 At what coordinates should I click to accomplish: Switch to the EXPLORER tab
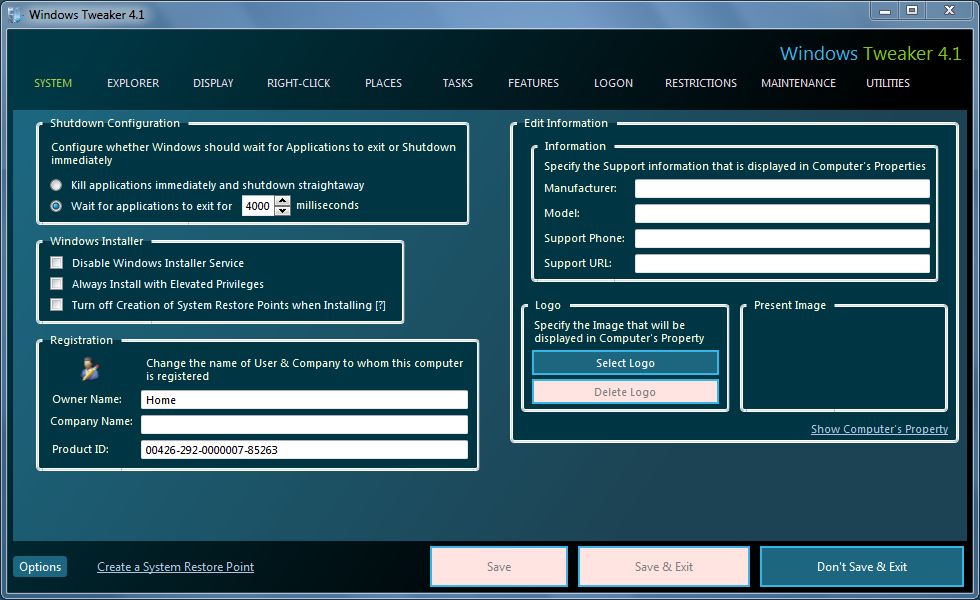point(133,83)
